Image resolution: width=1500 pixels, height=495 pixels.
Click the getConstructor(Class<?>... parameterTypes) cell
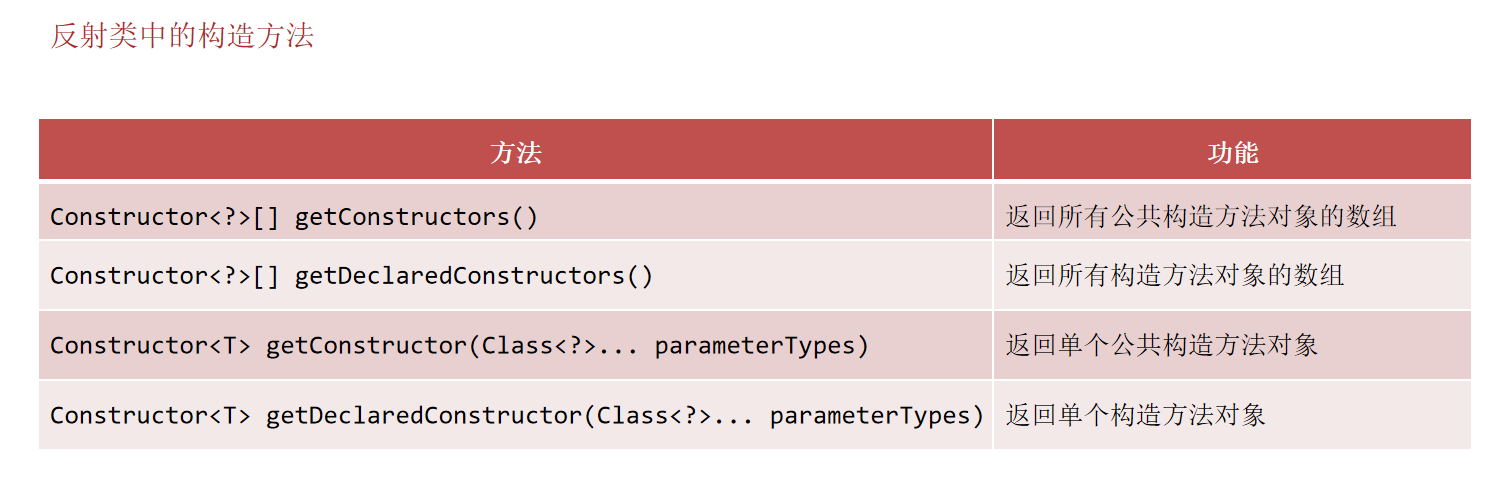(567, 346)
